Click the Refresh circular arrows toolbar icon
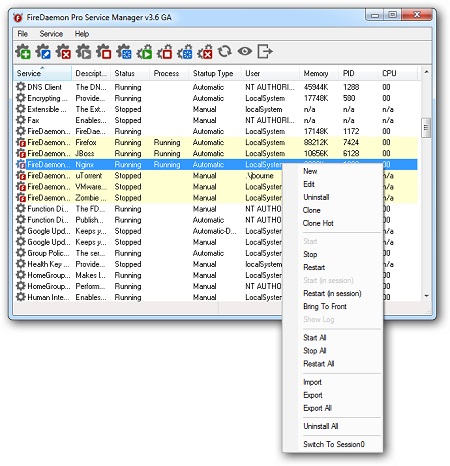This screenshot has height=466, width=450. click(225, 51)
